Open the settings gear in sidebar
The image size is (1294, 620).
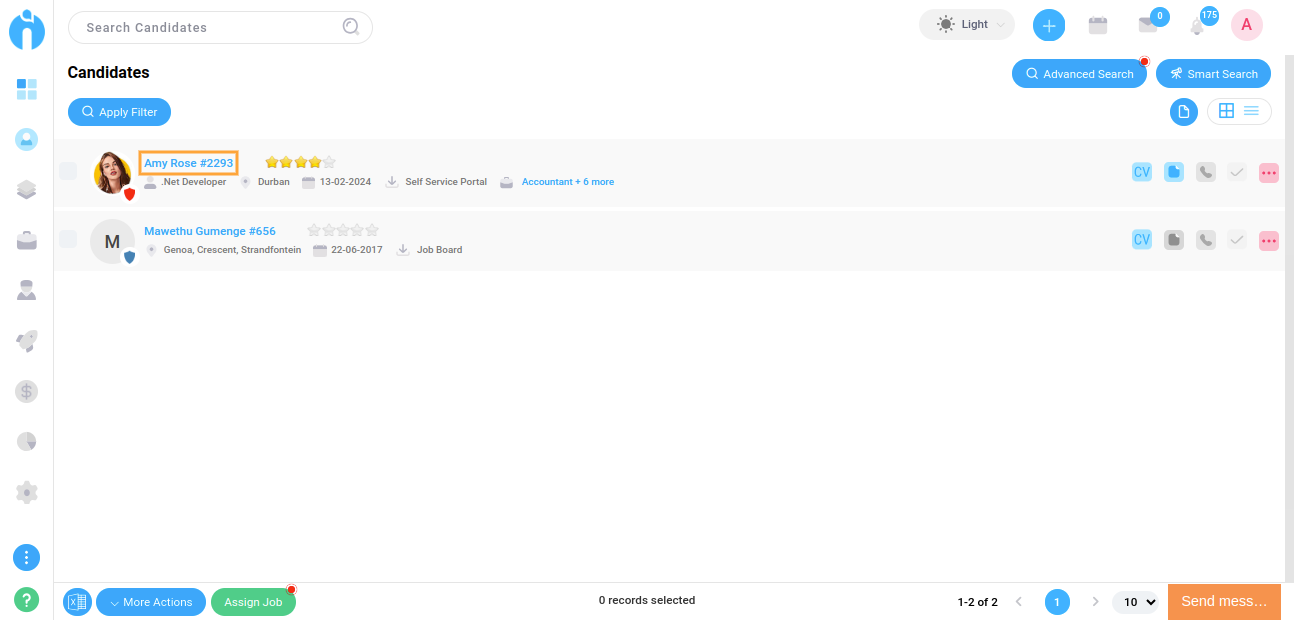(27, 492)
